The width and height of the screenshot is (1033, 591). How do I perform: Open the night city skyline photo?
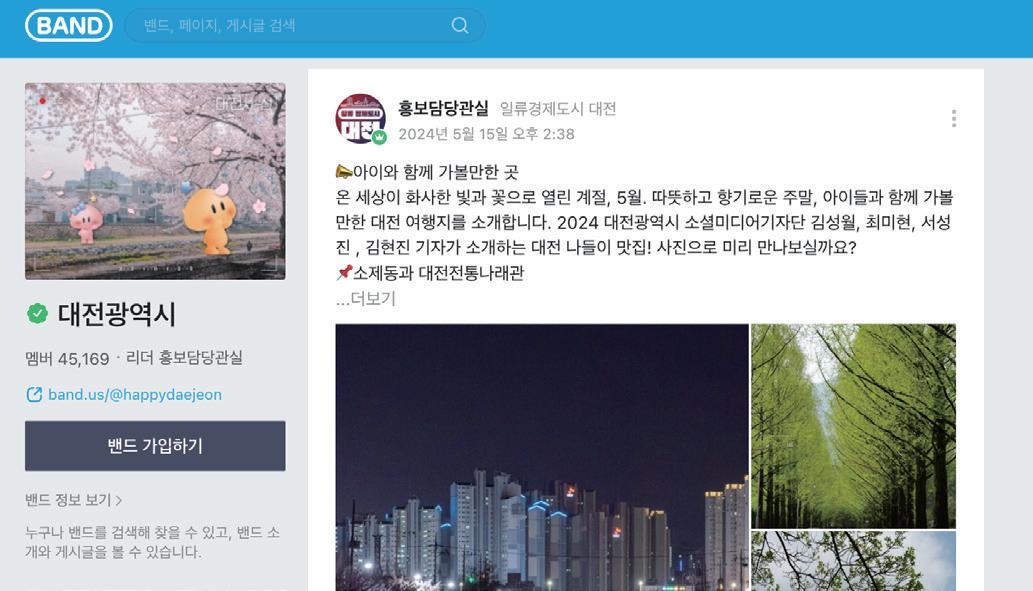point(542,457)
